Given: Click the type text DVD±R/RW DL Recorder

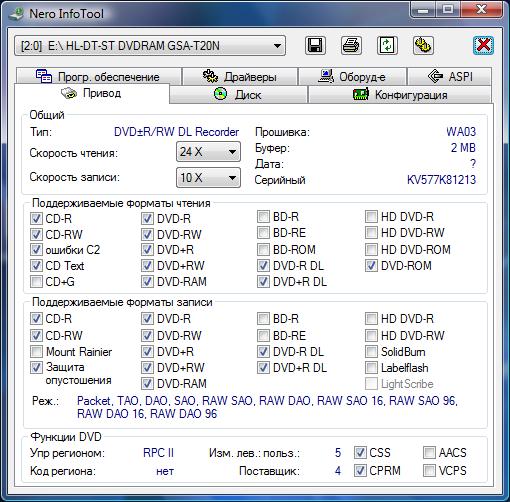Looking at the screenshot, I should coord(176,132).
